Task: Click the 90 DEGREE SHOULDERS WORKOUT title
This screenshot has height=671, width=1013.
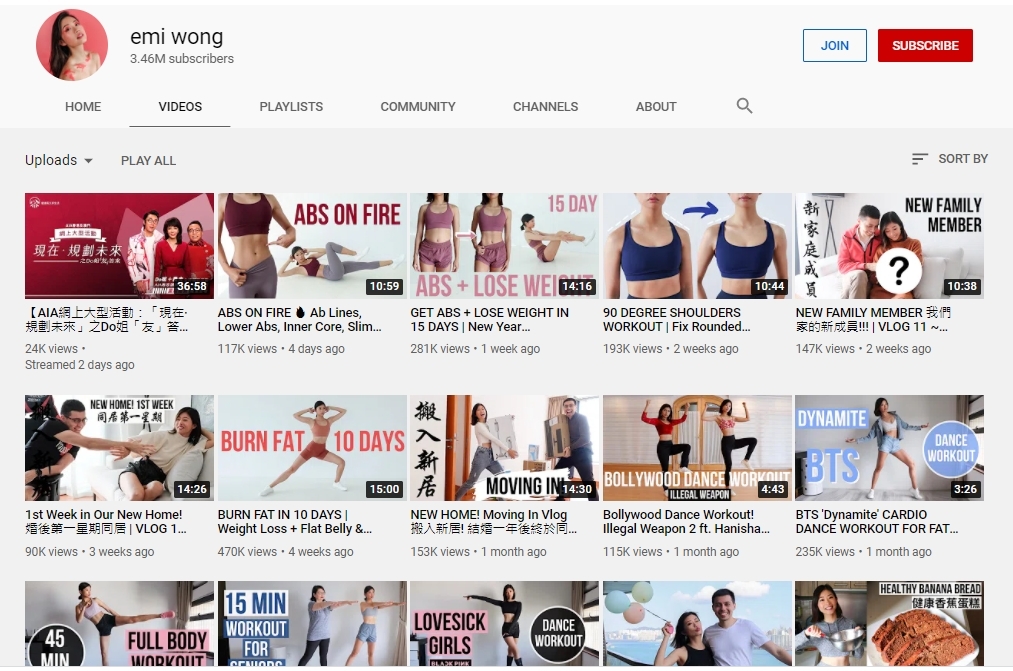Action: tap(672, 320)
